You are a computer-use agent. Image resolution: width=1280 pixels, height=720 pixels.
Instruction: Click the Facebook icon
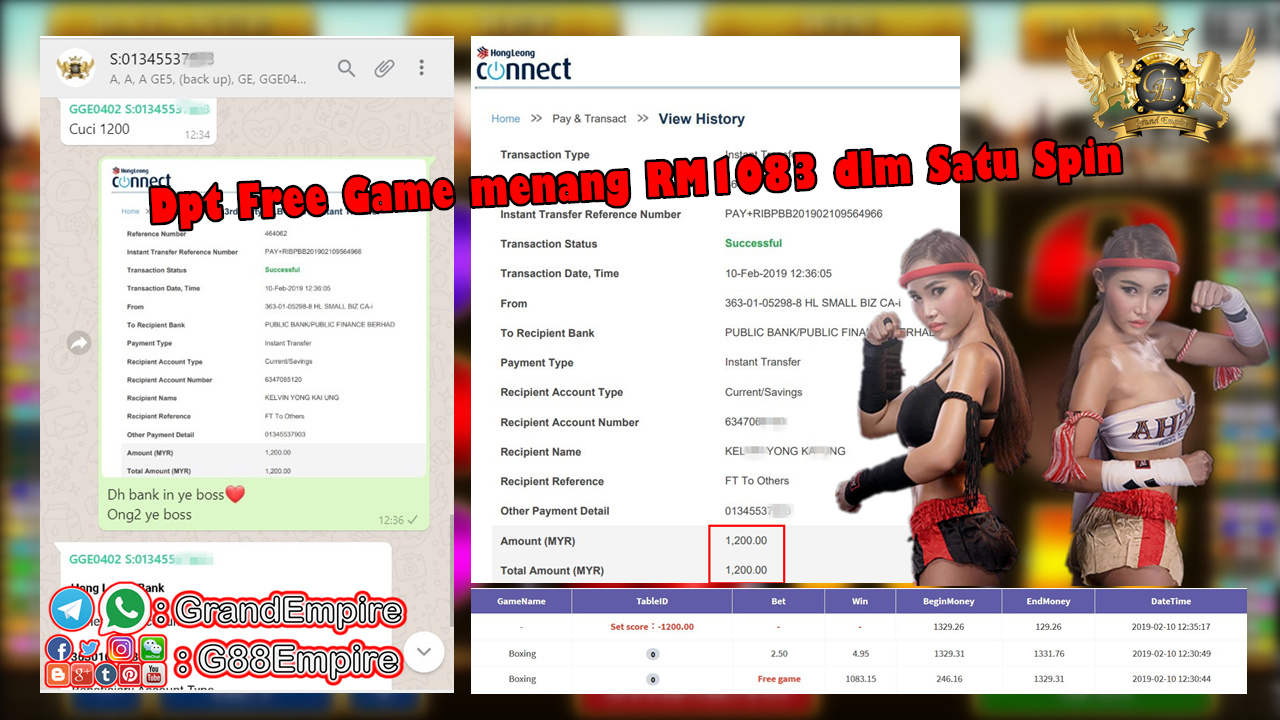[59, 650]
